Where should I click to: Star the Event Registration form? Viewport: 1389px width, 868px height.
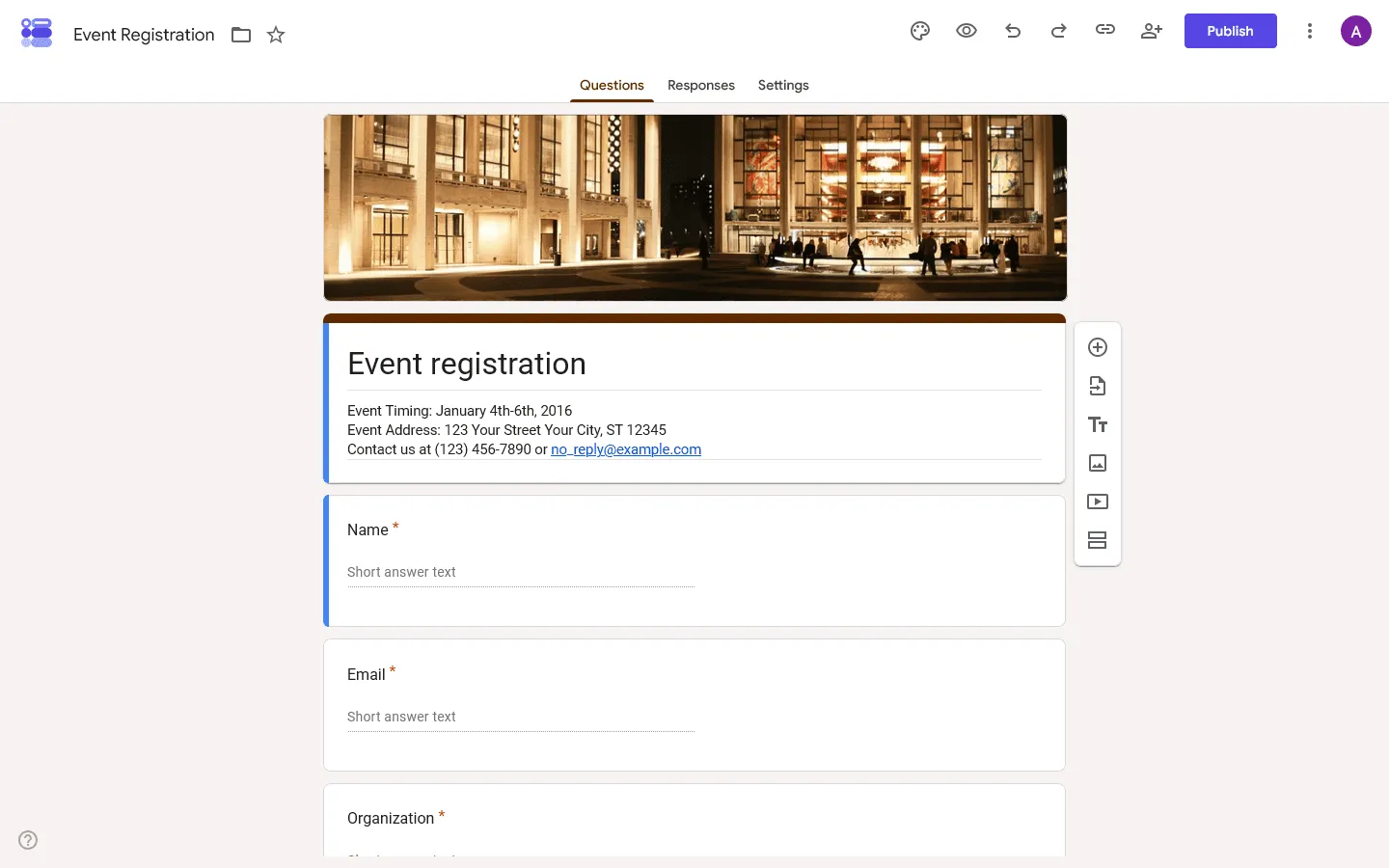tap(276, 35)
